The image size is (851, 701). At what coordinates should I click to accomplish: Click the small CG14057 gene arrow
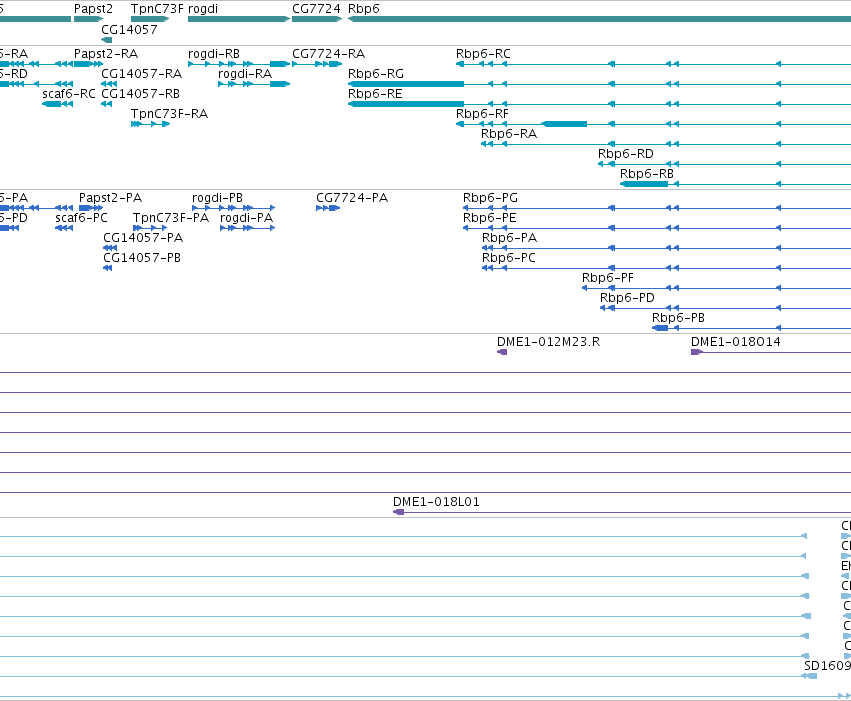(x=106, y=40)
